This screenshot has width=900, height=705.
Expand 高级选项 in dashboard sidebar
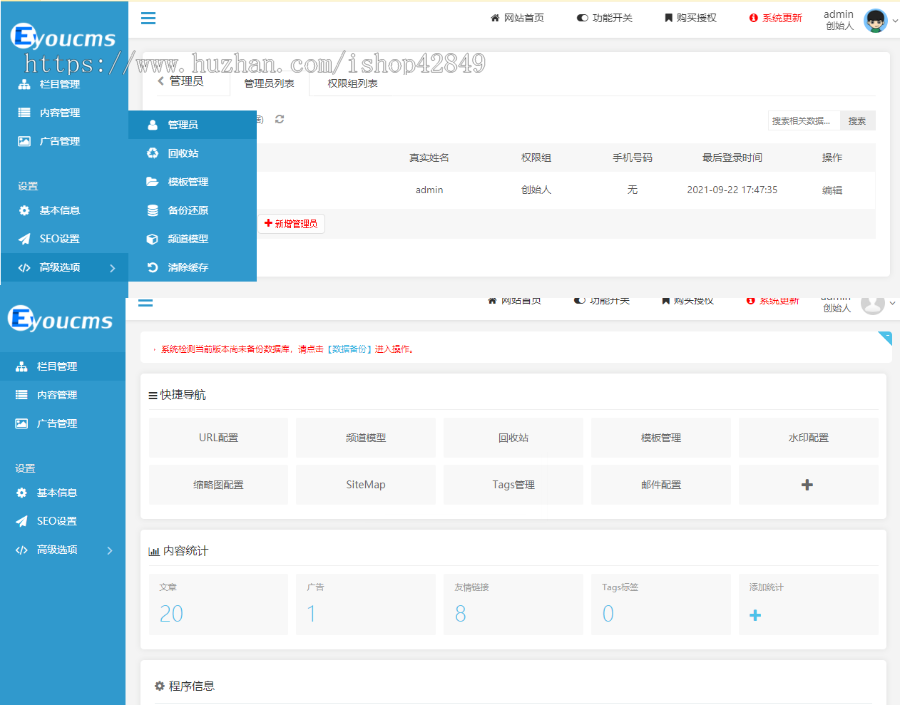63,550
